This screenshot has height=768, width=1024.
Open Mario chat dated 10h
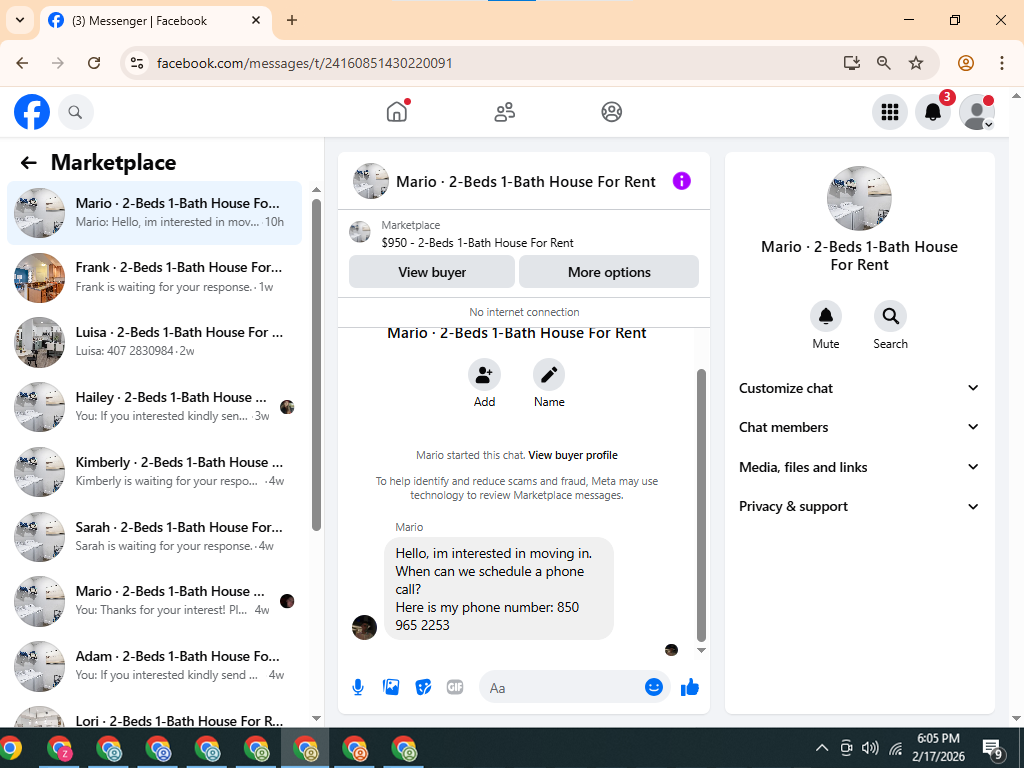(x=155, y=213)
